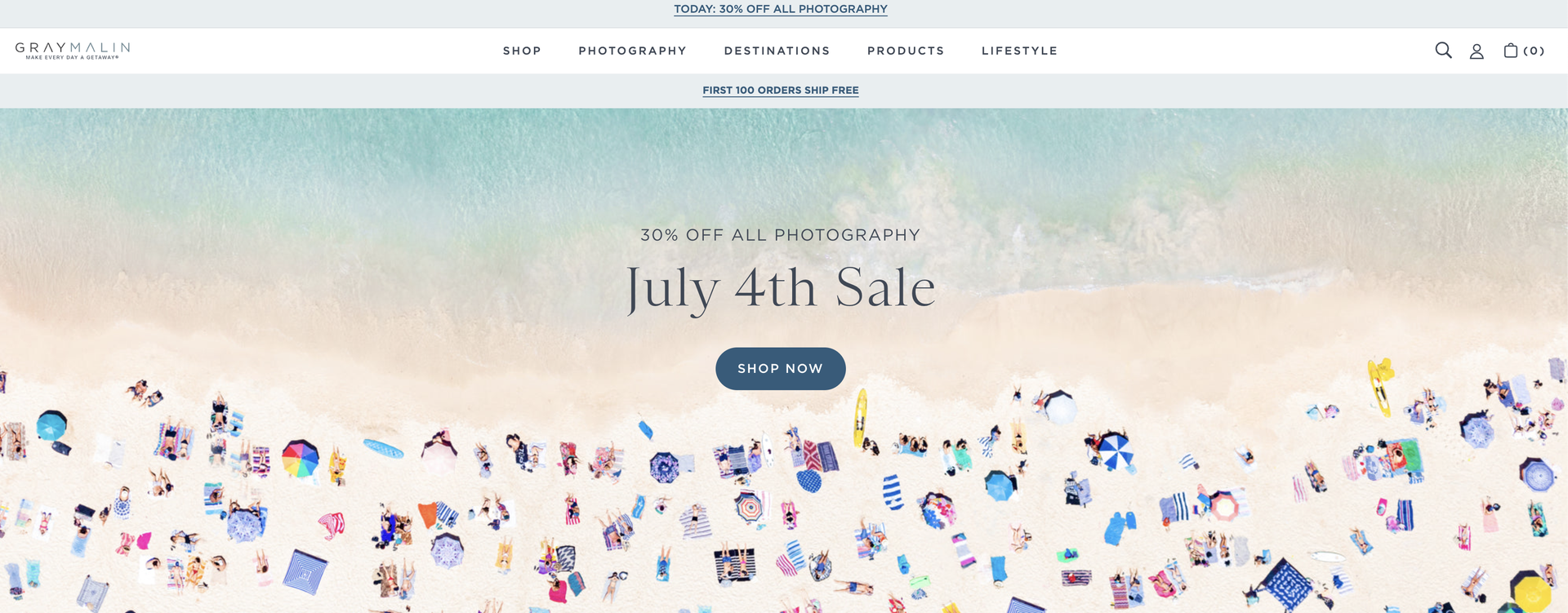Open the shopping bag cart icon
1568x613 pixels.
(1511, 51)
